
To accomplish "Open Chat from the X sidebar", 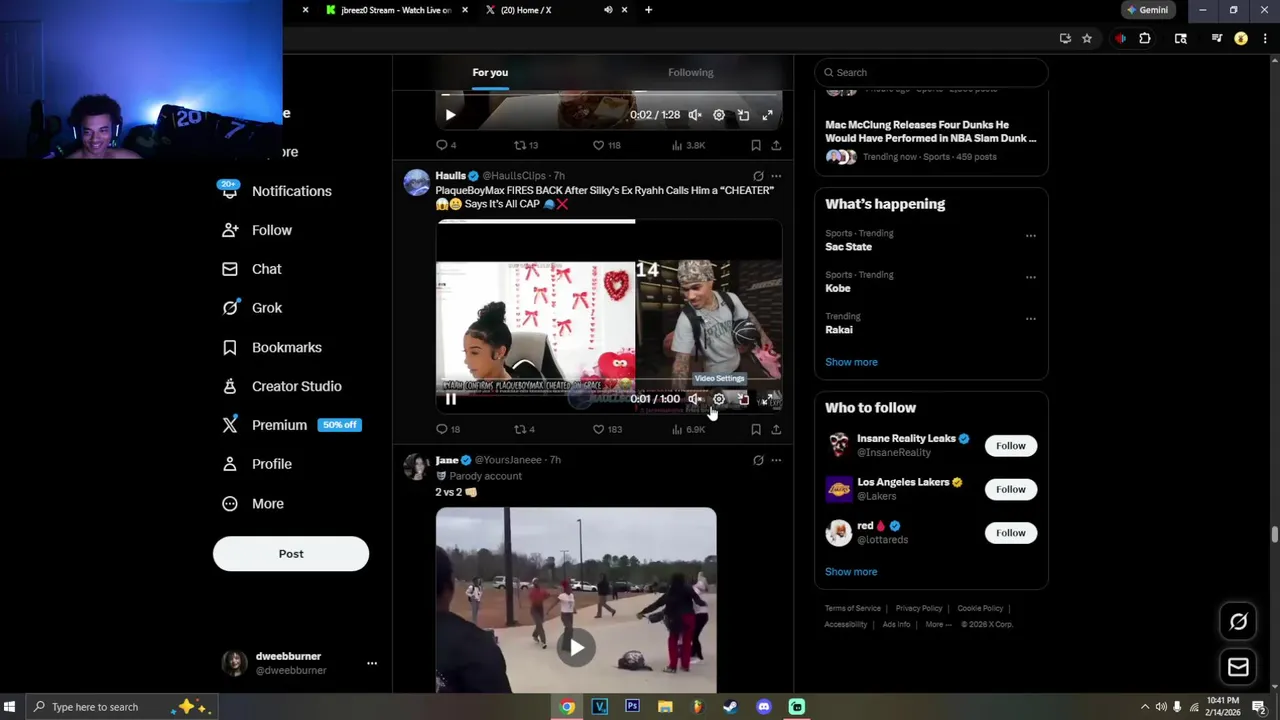I will point(252,269).
